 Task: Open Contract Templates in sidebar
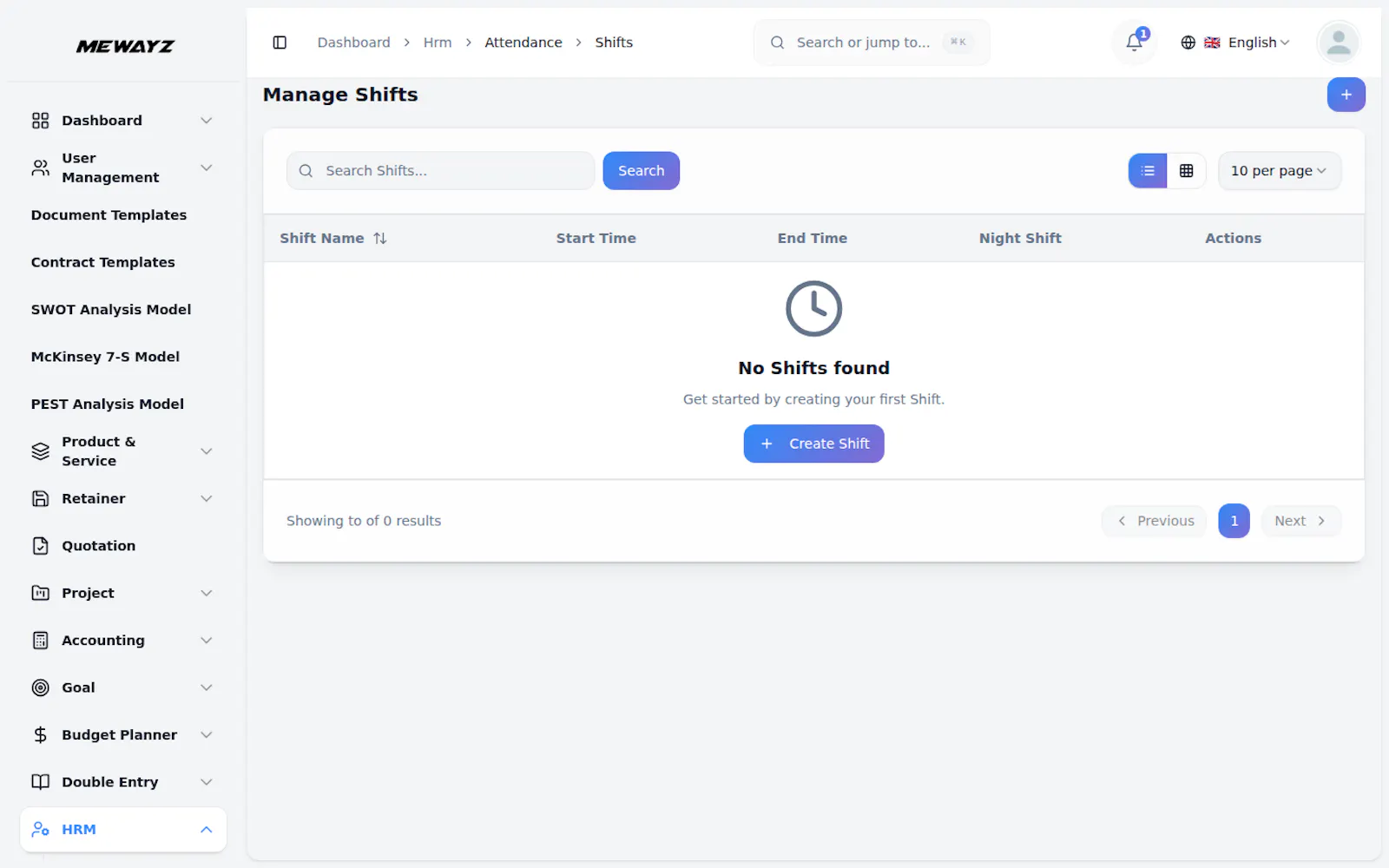(x=102, y=262)
